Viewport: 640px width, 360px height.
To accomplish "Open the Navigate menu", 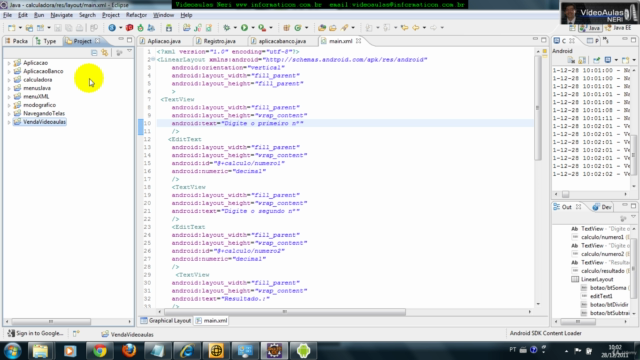I will coord(62,15).
